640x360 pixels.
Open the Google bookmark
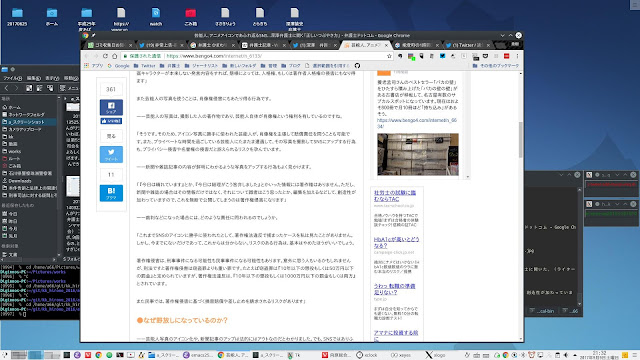pos(118,65)
